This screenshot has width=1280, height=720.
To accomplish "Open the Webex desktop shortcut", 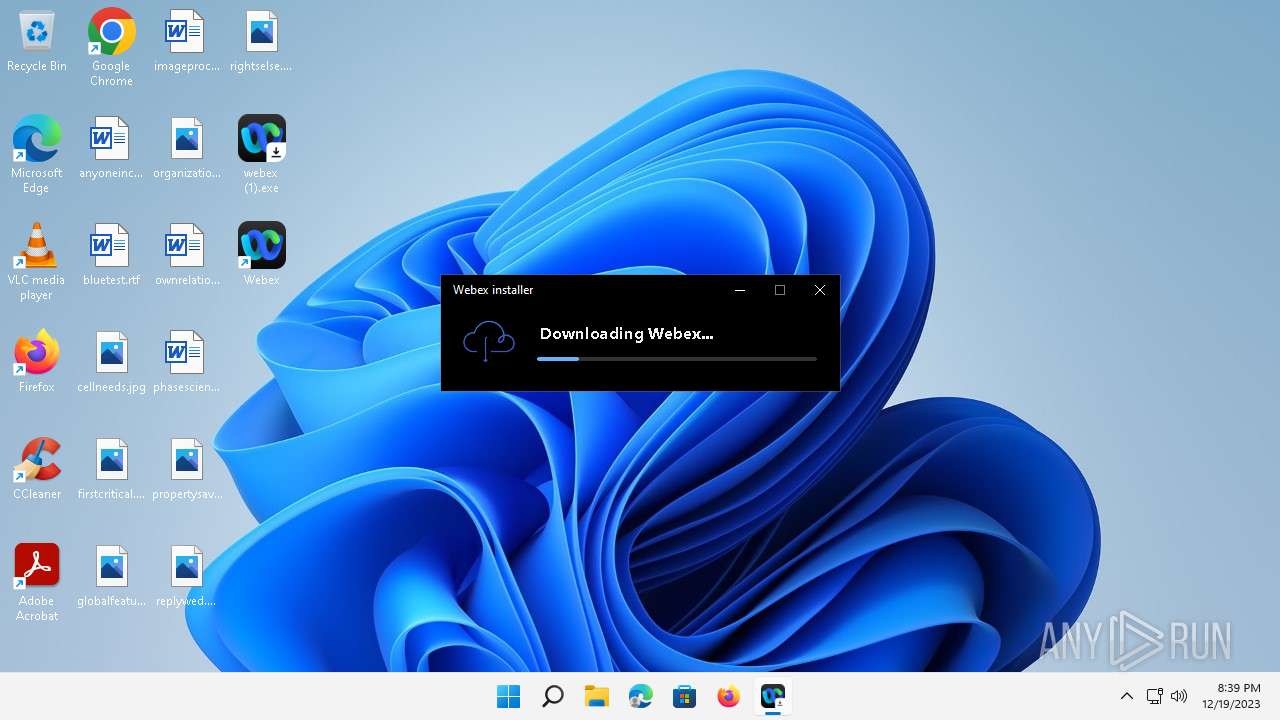I will coord(261,254).
